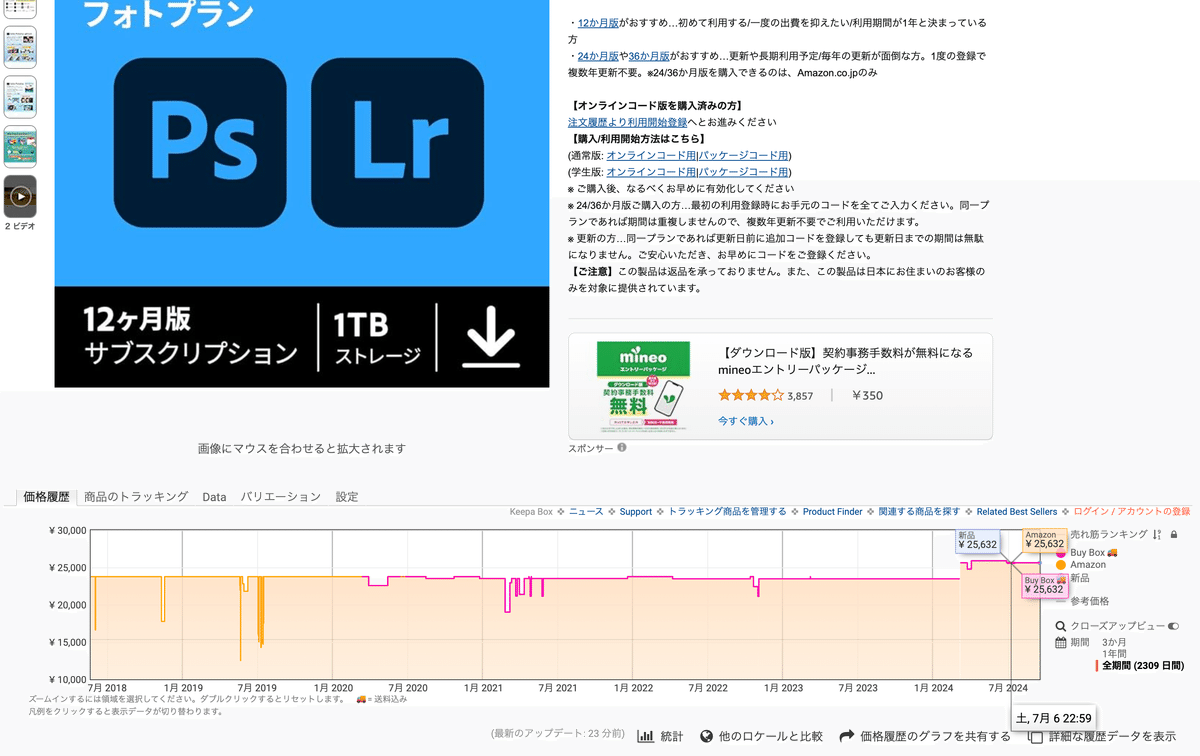Click the sort icon next to 売れ筋ランキング
This screenshot has height=756, width=1200.
[x=1157, y=535]
